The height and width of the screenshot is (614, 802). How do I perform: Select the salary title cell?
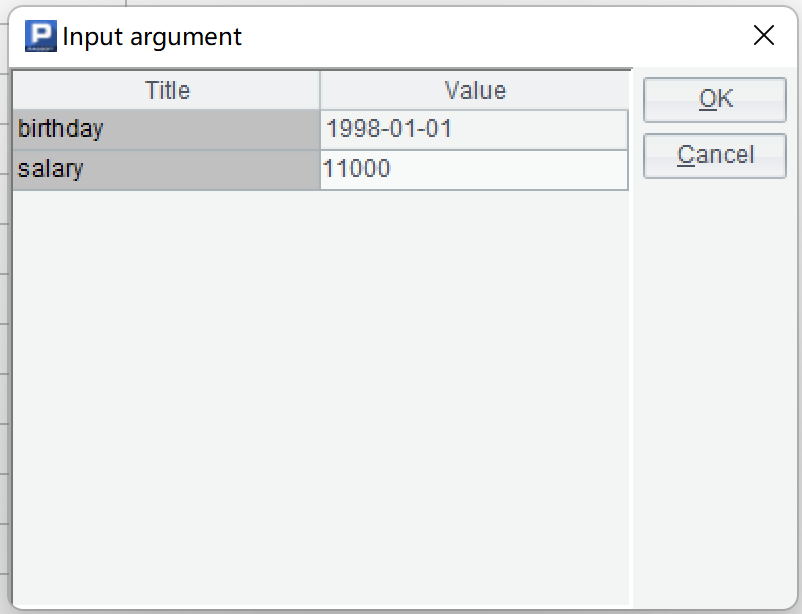[x=166, y=169]
